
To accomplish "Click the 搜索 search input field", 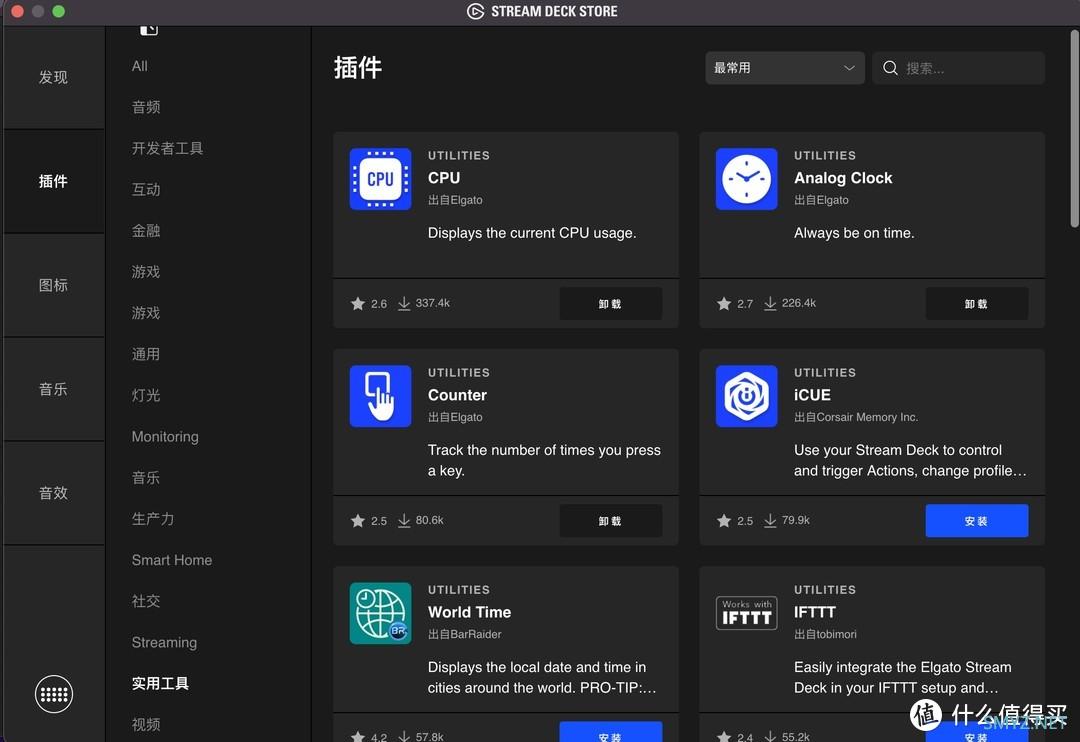I will tap(958, 68).
